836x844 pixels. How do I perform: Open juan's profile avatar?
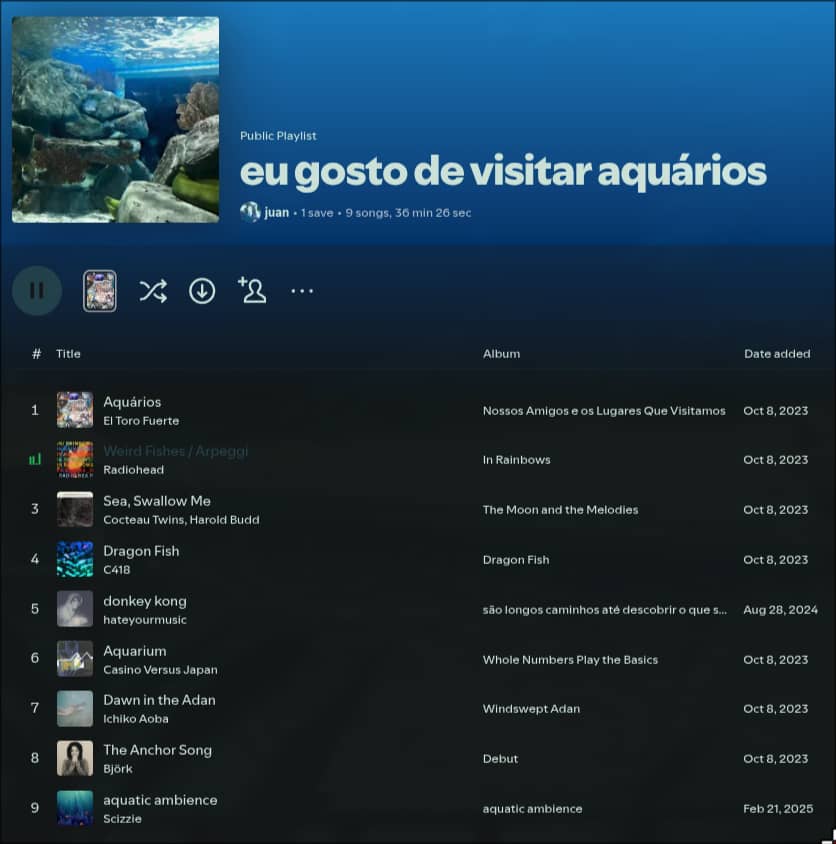(250, 212)
